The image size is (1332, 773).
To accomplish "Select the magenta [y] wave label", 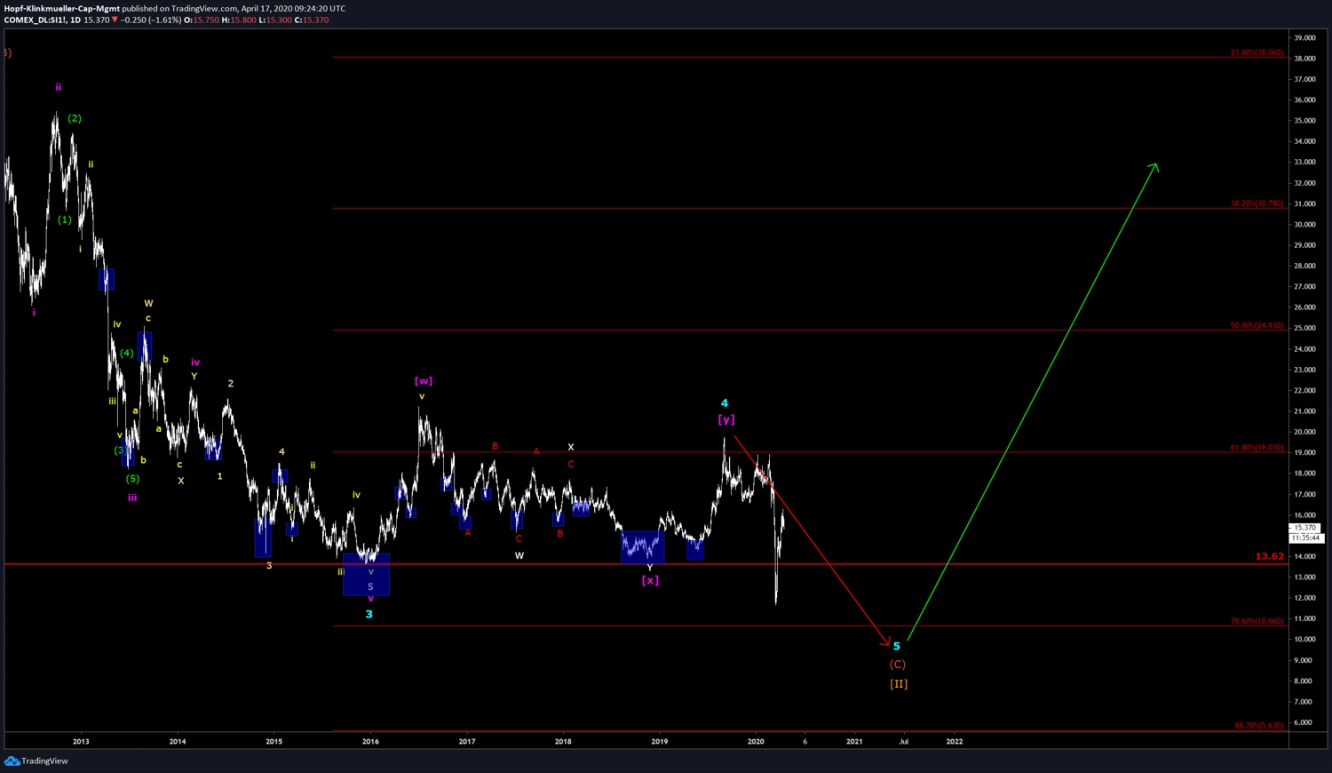I will [726, 419].
